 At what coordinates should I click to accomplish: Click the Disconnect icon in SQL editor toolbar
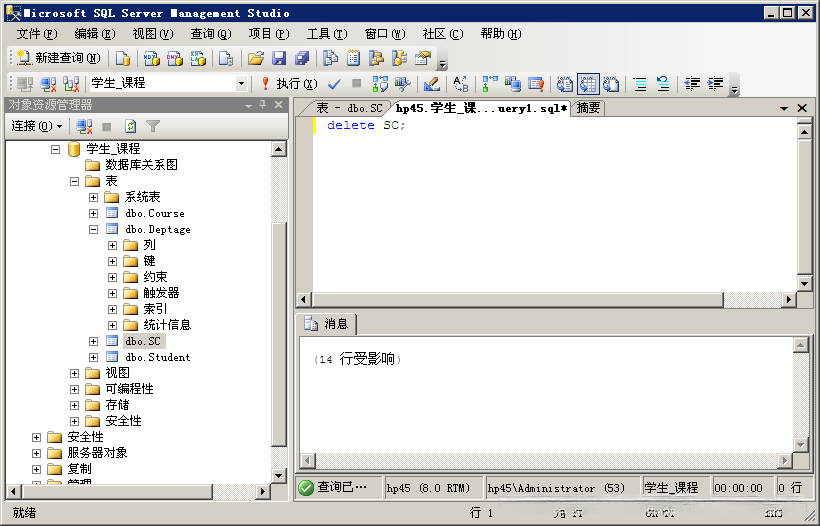pos(48,84)
